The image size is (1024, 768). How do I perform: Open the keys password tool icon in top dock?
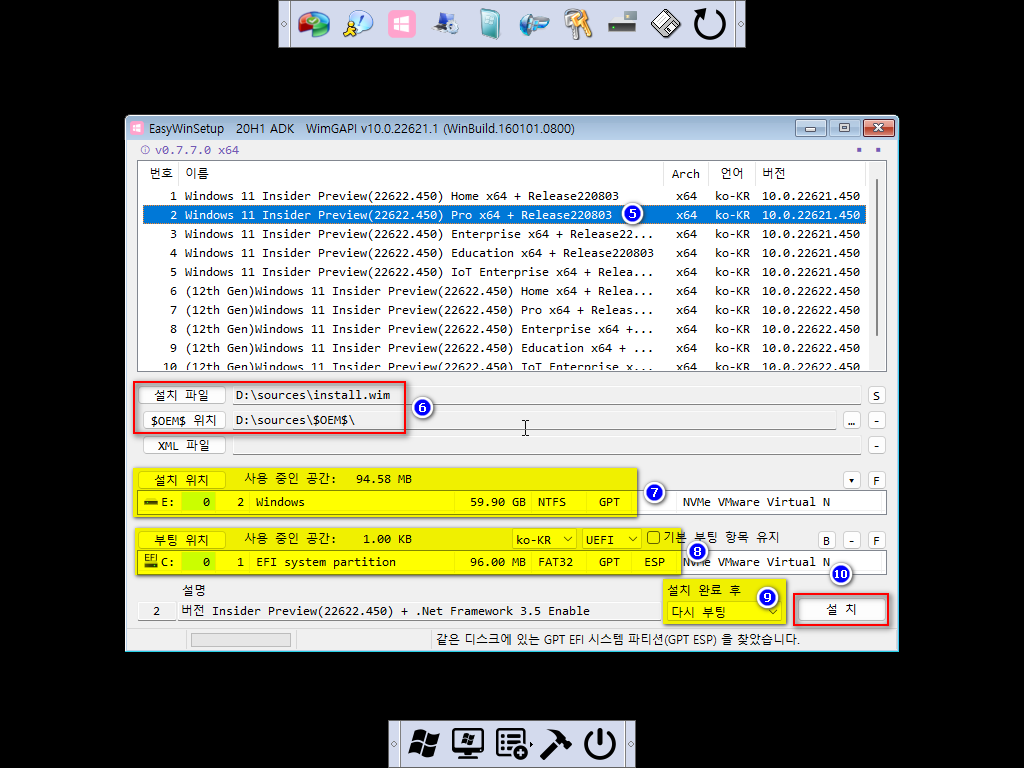pyautogui.click(x=578, y=24)
